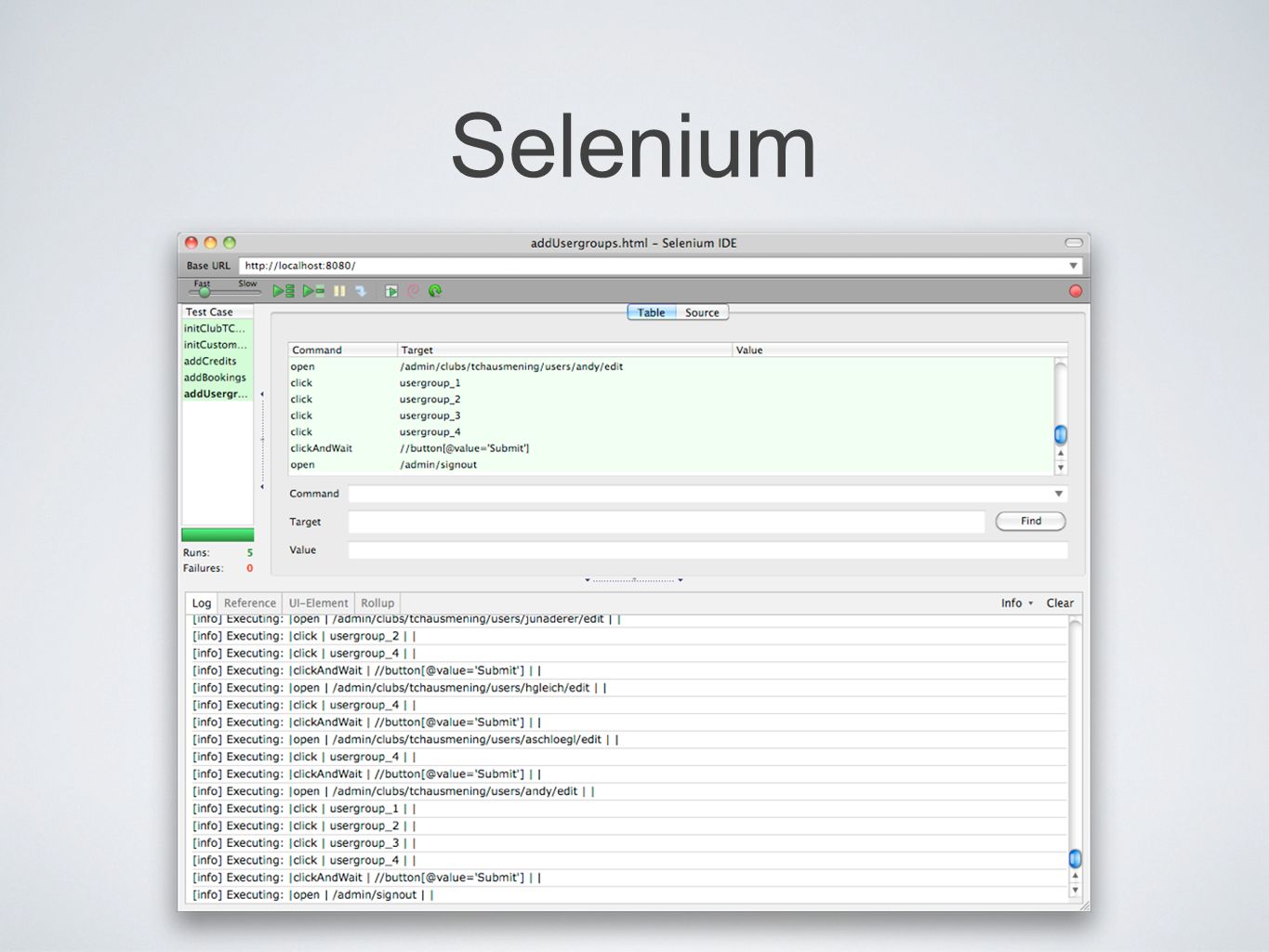Click the Value input field
This screenshot has height=952, width=1269.
click(707, 550)
